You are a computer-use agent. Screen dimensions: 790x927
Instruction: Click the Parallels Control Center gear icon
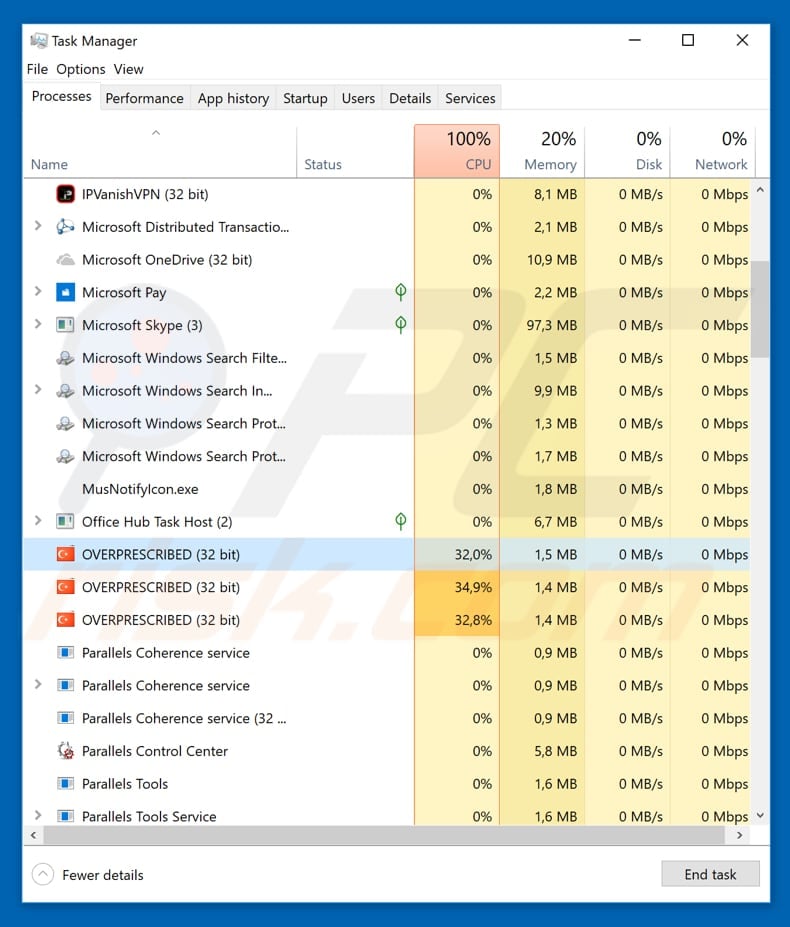click(65, 750)
